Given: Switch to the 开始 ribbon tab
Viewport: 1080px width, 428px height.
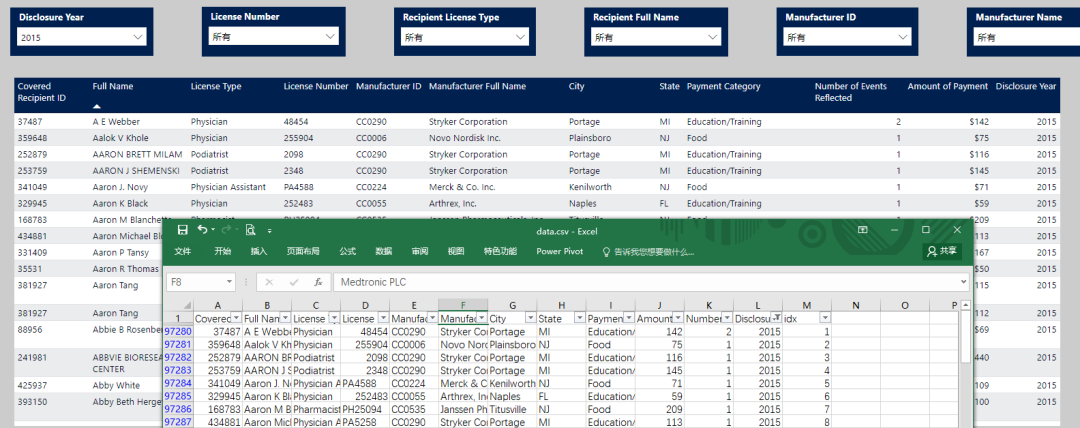Looking at the screenshot, I should (x=222, y=252).
